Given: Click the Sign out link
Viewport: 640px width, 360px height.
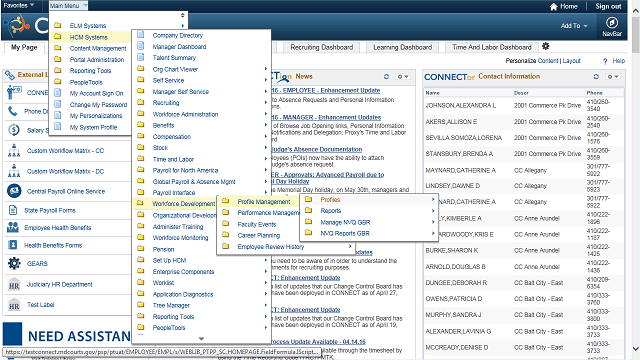Looking at the screenshot, I should [608, 6].
